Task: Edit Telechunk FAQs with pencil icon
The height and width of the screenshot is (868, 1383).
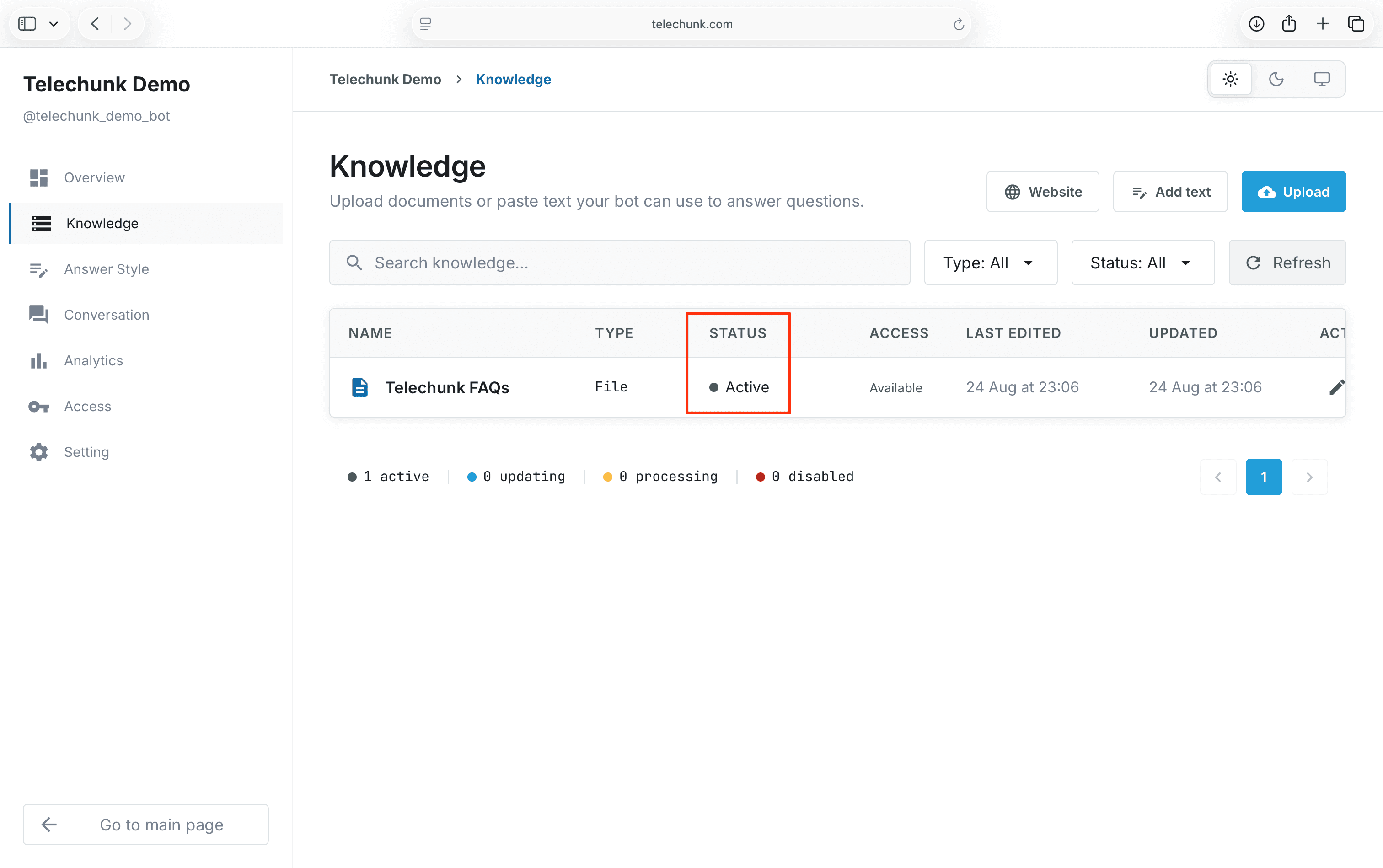Action: (1336, 387)
